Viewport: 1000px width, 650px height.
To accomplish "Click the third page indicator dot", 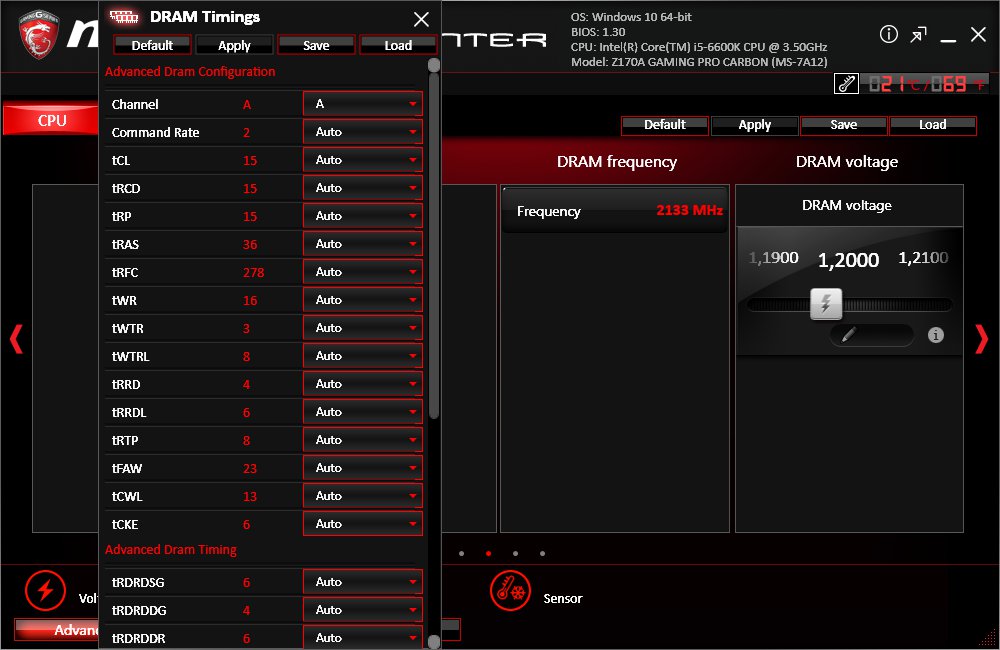I will tap(515, 554).
